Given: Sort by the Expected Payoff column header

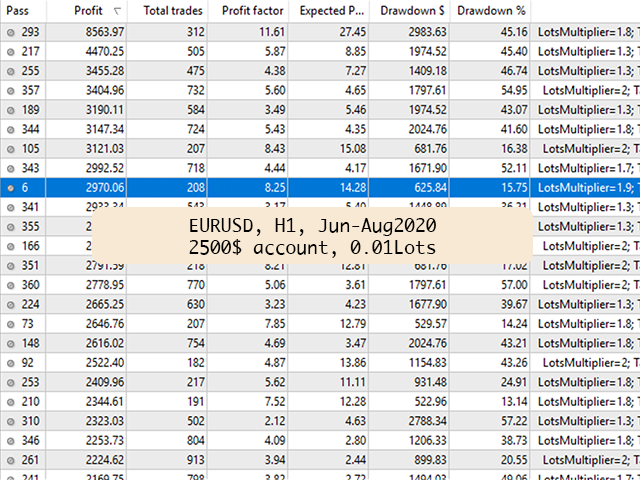Looking at the screenshot, I should click(329, 11).
